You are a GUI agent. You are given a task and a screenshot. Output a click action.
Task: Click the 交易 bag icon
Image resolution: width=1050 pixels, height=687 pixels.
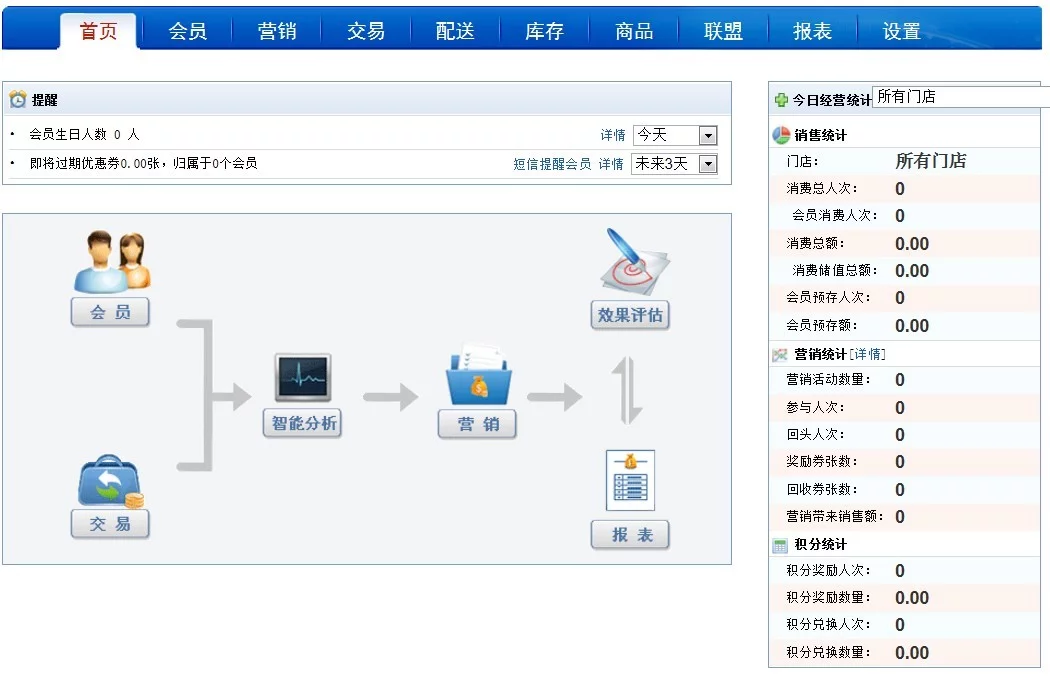click(110, 482)
